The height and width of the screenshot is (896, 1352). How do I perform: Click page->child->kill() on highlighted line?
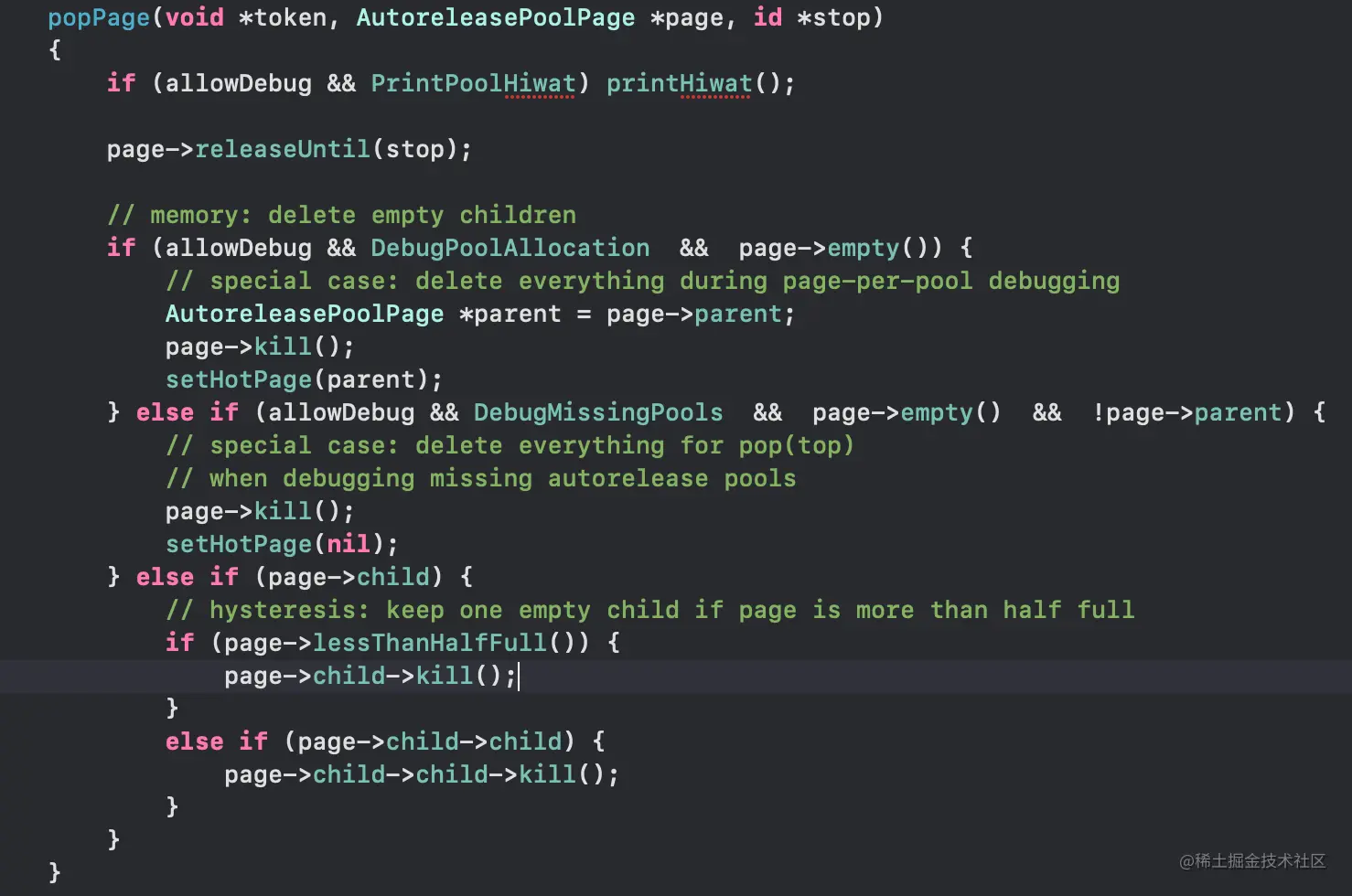[x=370, y=676]
